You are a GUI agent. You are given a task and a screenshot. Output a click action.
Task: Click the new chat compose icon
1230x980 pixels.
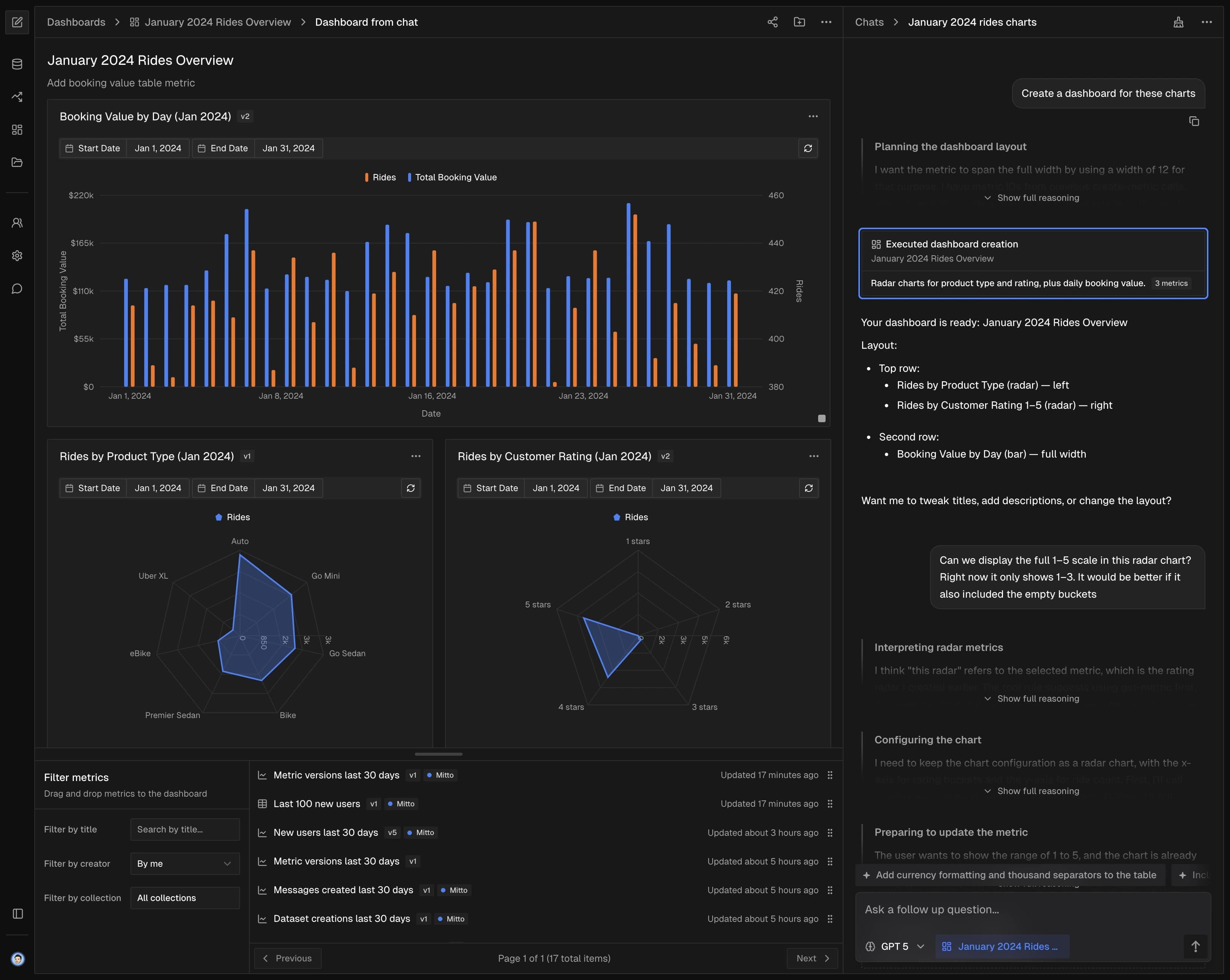pos(17,22)
